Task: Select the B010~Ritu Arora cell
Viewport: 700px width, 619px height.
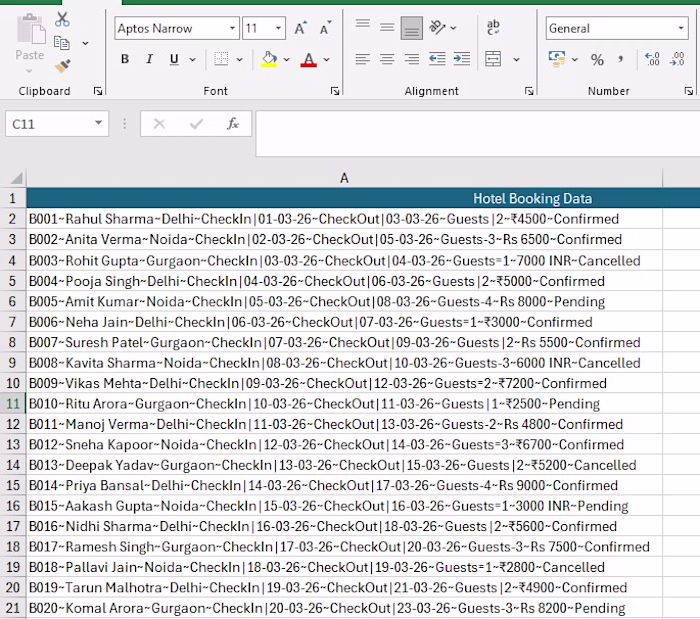Action: [344, 404]
